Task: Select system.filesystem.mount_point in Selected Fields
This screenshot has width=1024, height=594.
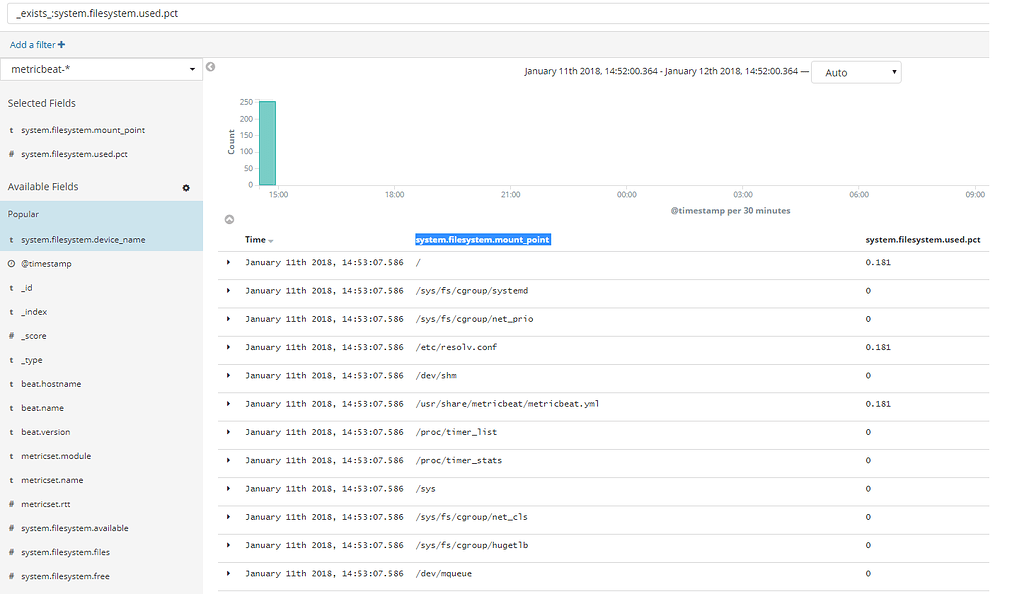Action: [83, 130]
